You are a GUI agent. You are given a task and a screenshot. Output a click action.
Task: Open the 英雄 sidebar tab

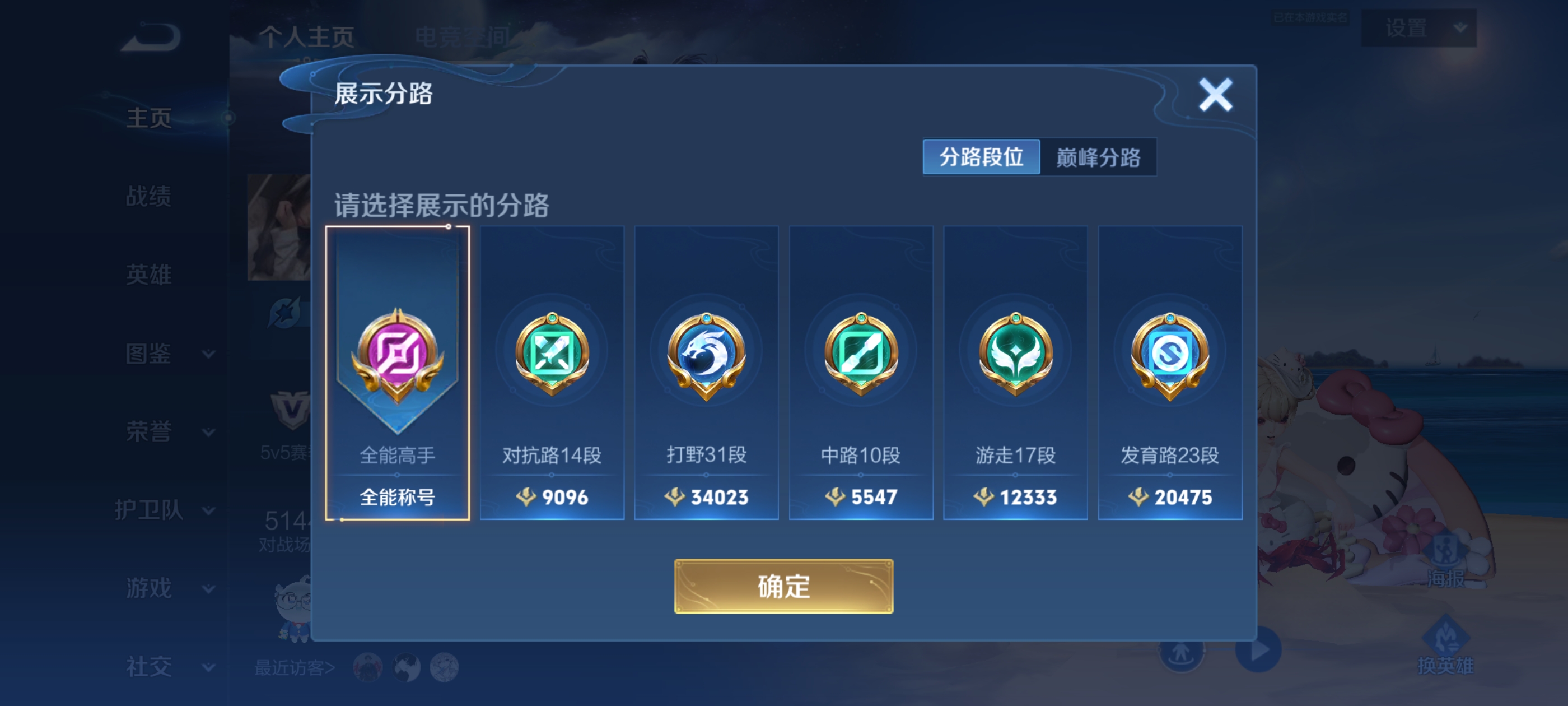pos(148,275)
